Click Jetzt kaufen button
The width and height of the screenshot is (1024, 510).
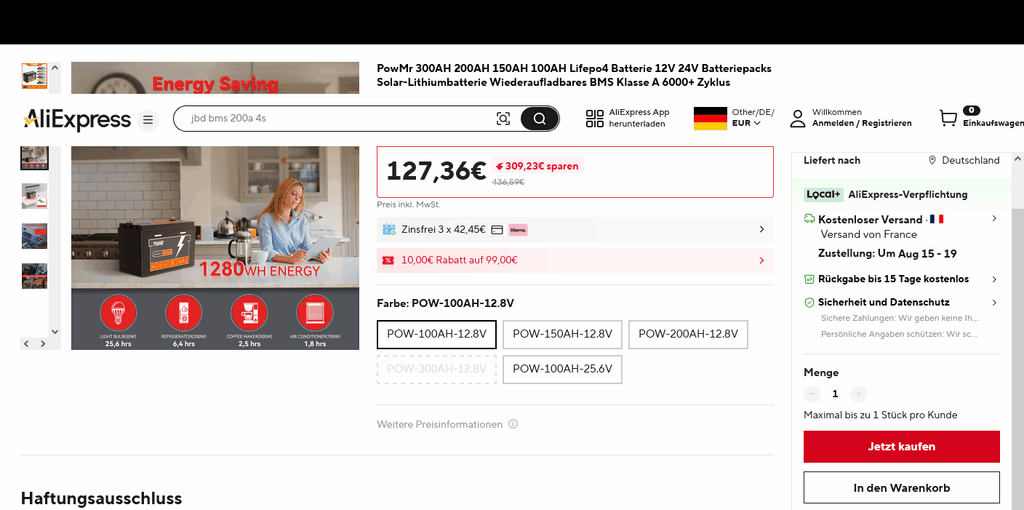click(x=901, y=447)
